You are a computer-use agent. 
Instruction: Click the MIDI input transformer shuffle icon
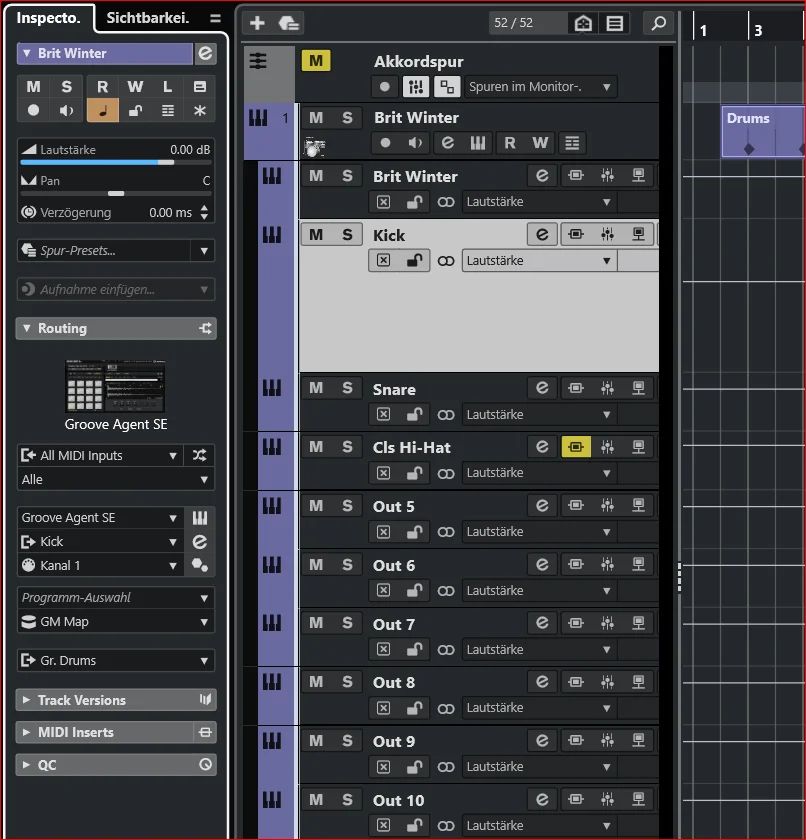[199, 455]
